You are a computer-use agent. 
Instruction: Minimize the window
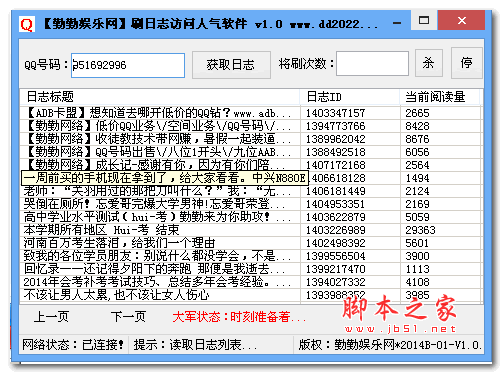click(x=397, y=23)
